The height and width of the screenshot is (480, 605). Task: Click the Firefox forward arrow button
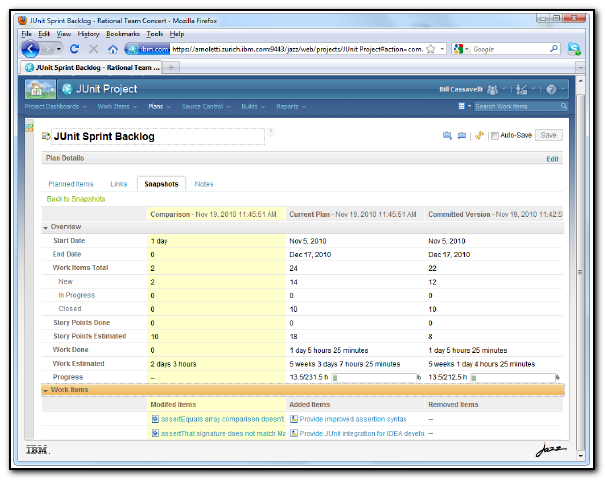(48, 49)
